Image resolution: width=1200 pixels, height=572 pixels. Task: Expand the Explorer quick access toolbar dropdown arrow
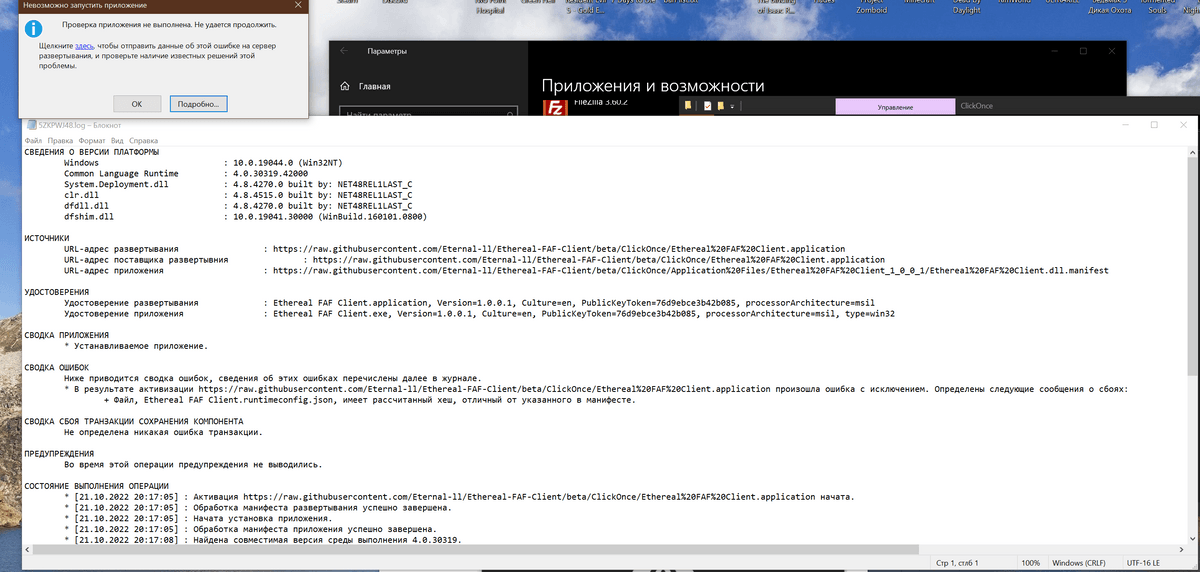tap(732, 106)
